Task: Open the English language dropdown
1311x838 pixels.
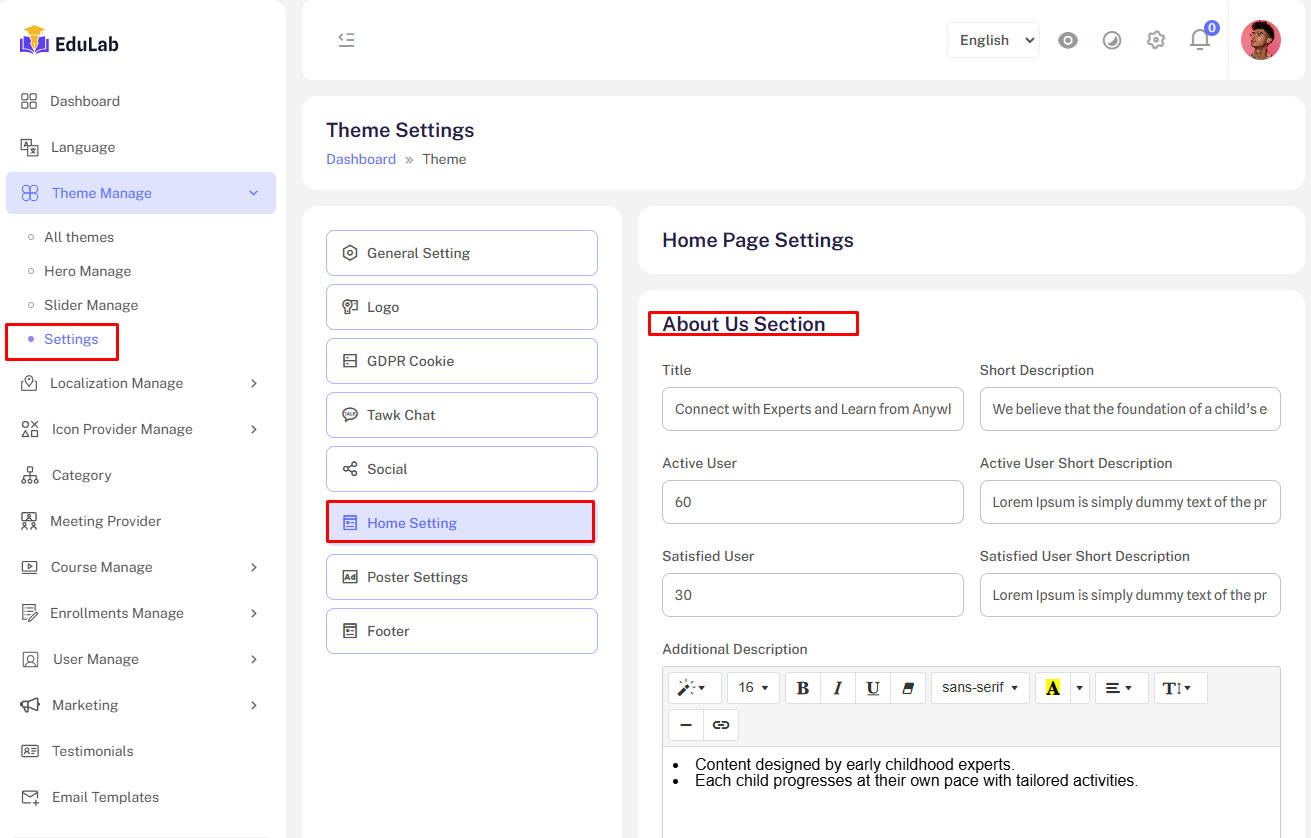Action: point(993,40)
